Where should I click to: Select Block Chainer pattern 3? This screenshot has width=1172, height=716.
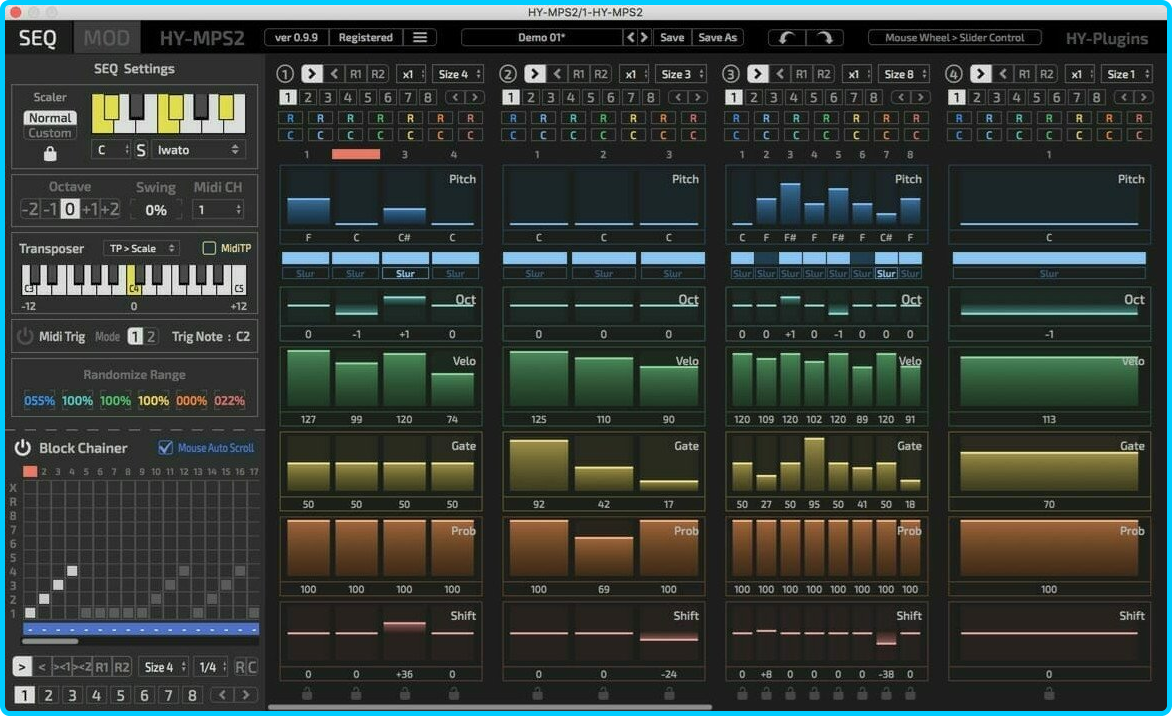[73, 695]
